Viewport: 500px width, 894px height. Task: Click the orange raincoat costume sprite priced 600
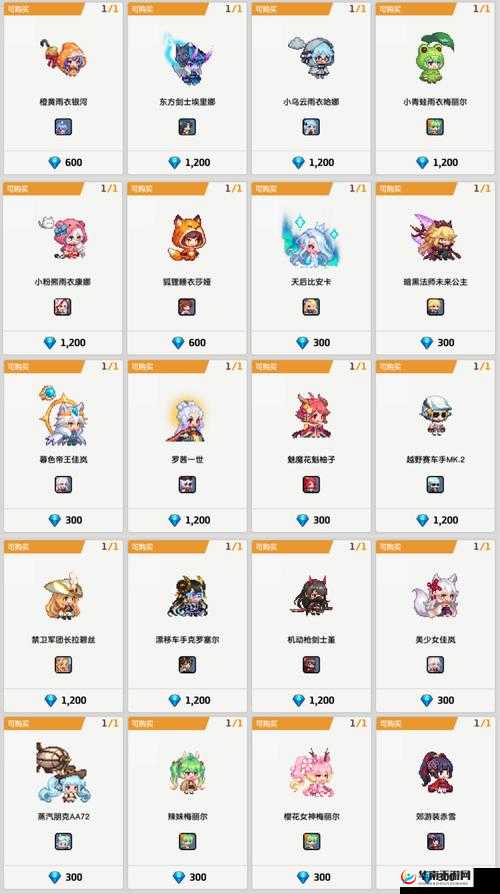[x=63, y=56]
